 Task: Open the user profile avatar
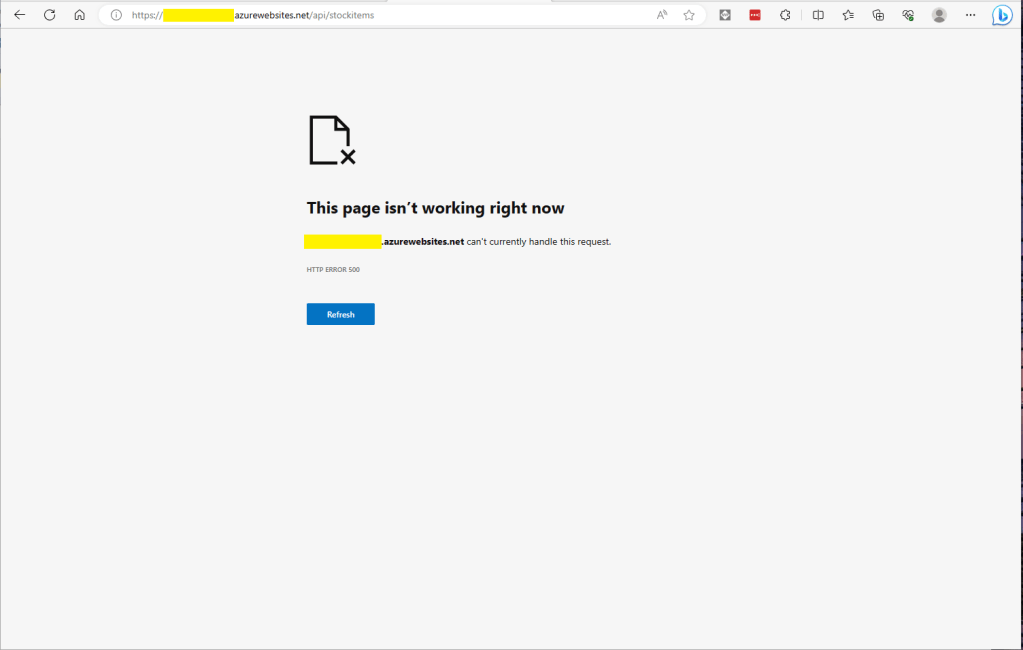pyautogui.click(x=939, y=15)
